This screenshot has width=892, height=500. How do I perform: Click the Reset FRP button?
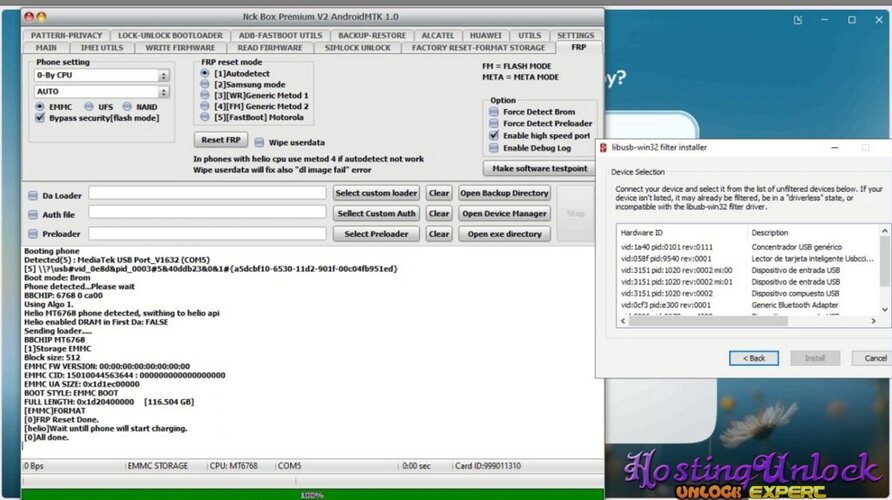(x=221, y=140)
